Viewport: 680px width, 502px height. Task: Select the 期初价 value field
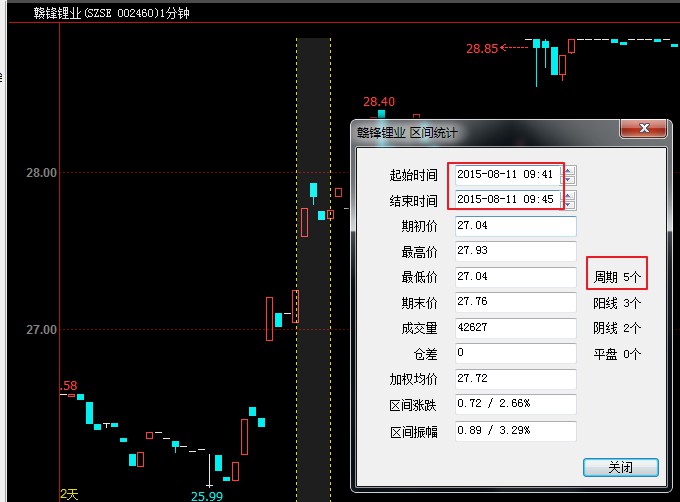[x=515, y=226]
